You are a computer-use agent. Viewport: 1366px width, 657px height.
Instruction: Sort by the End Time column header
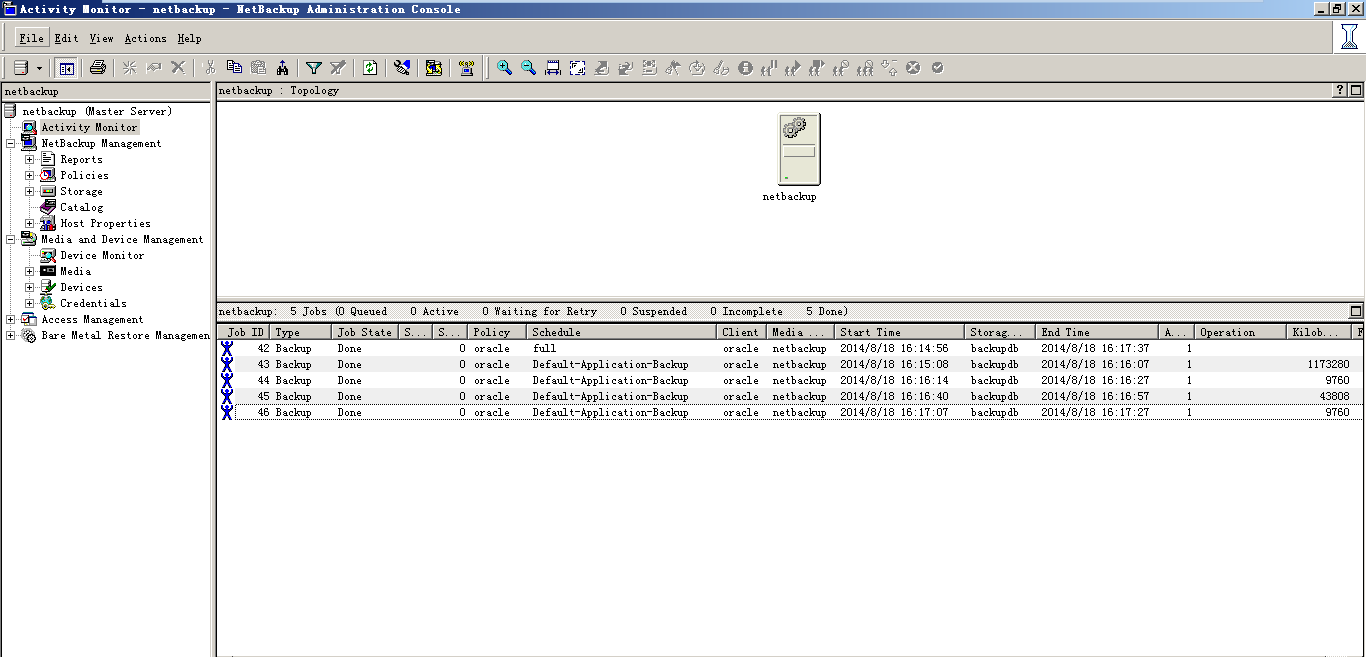(1097, 332)
